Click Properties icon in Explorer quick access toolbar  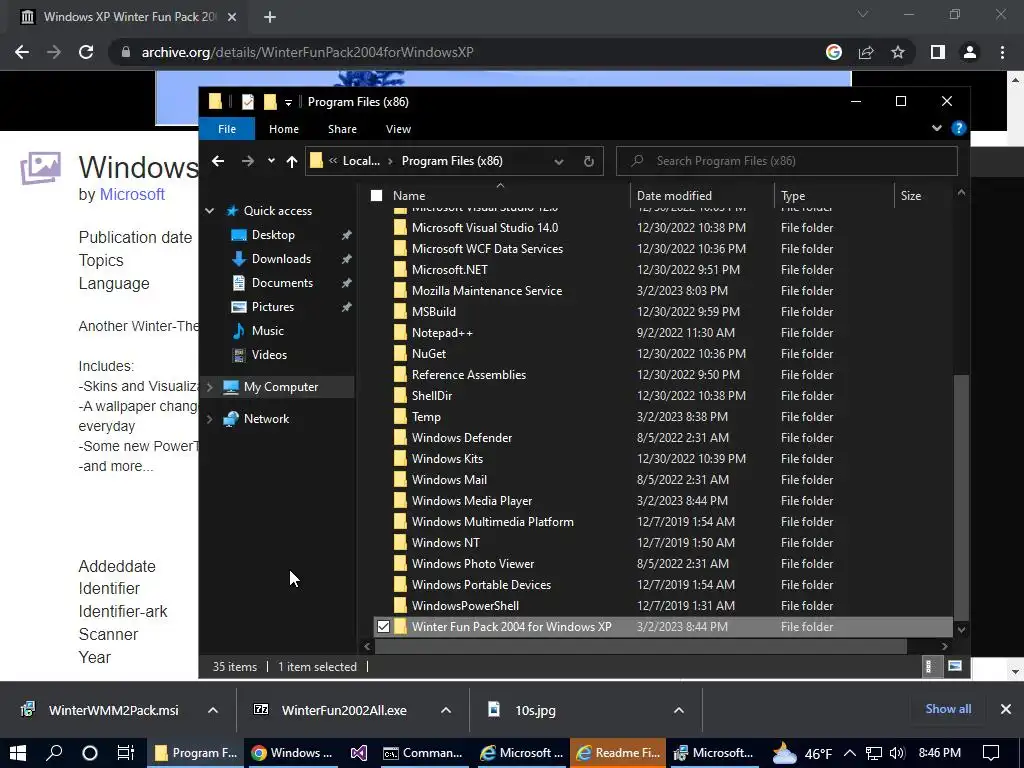pyautogui.click(x=248, y=102)
